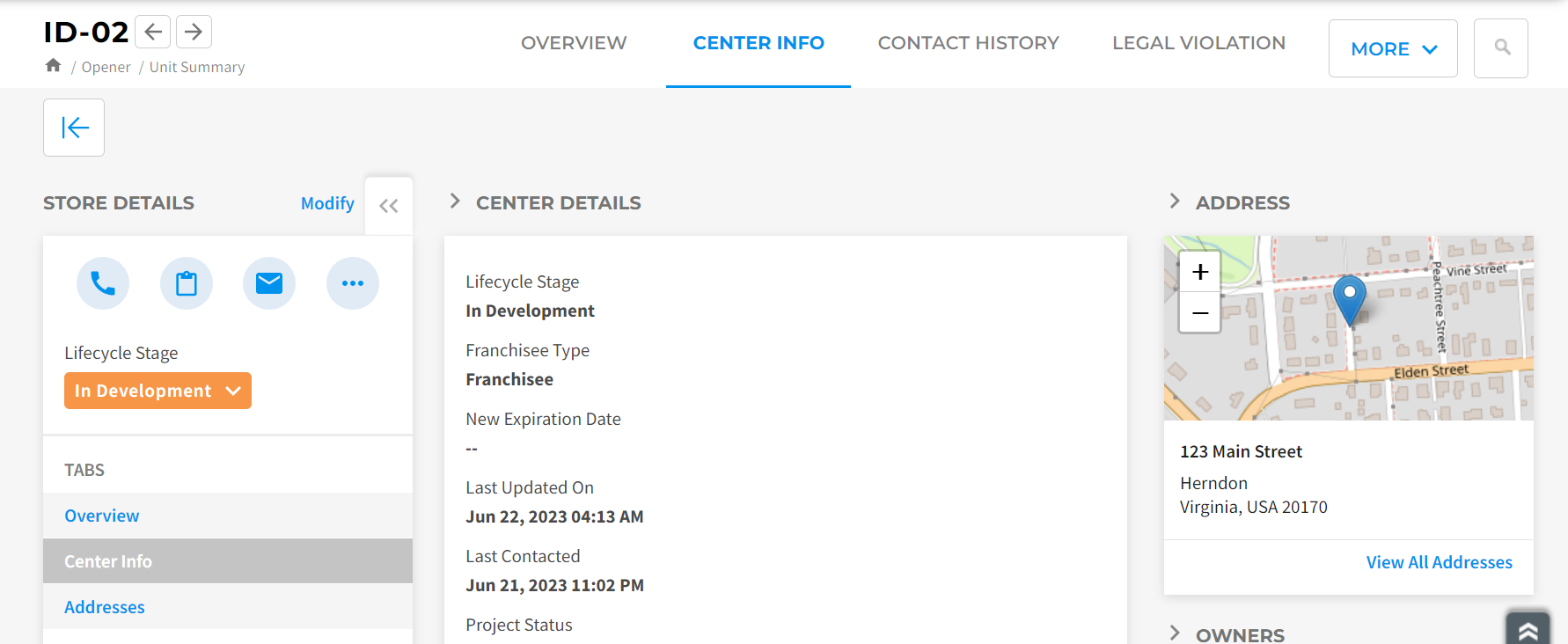
Task: Click the Modify link
Action: (x=327, y=203)
